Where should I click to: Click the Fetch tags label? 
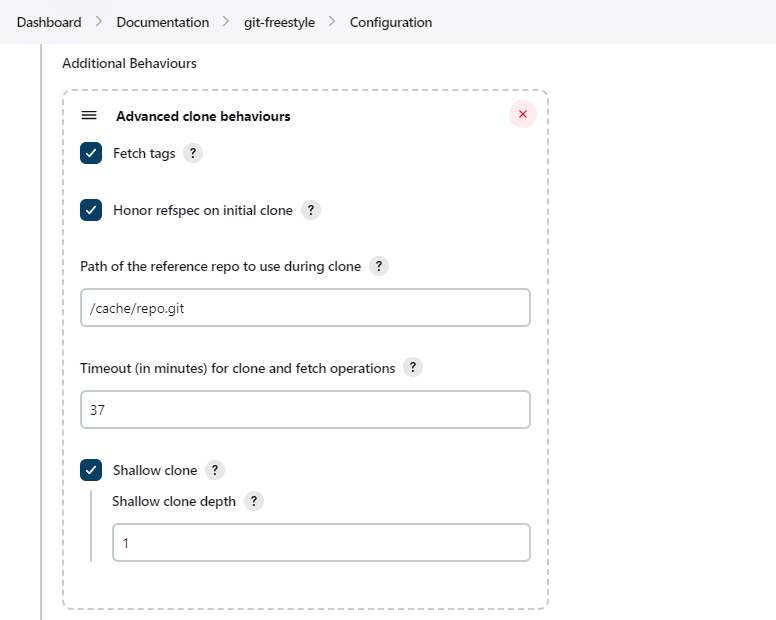(x=144, y=153)
